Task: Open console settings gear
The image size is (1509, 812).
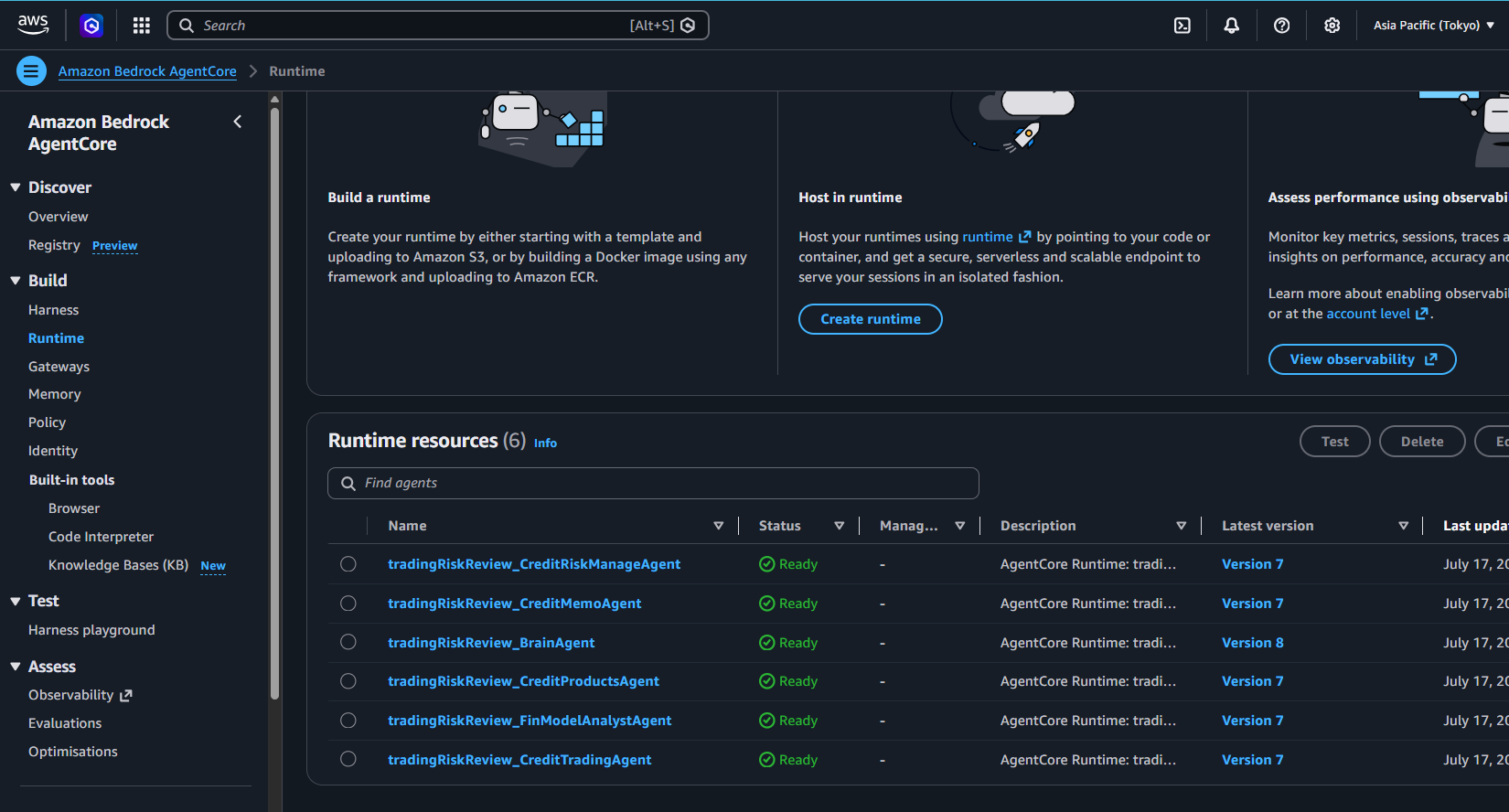Action: point(1332,26)
